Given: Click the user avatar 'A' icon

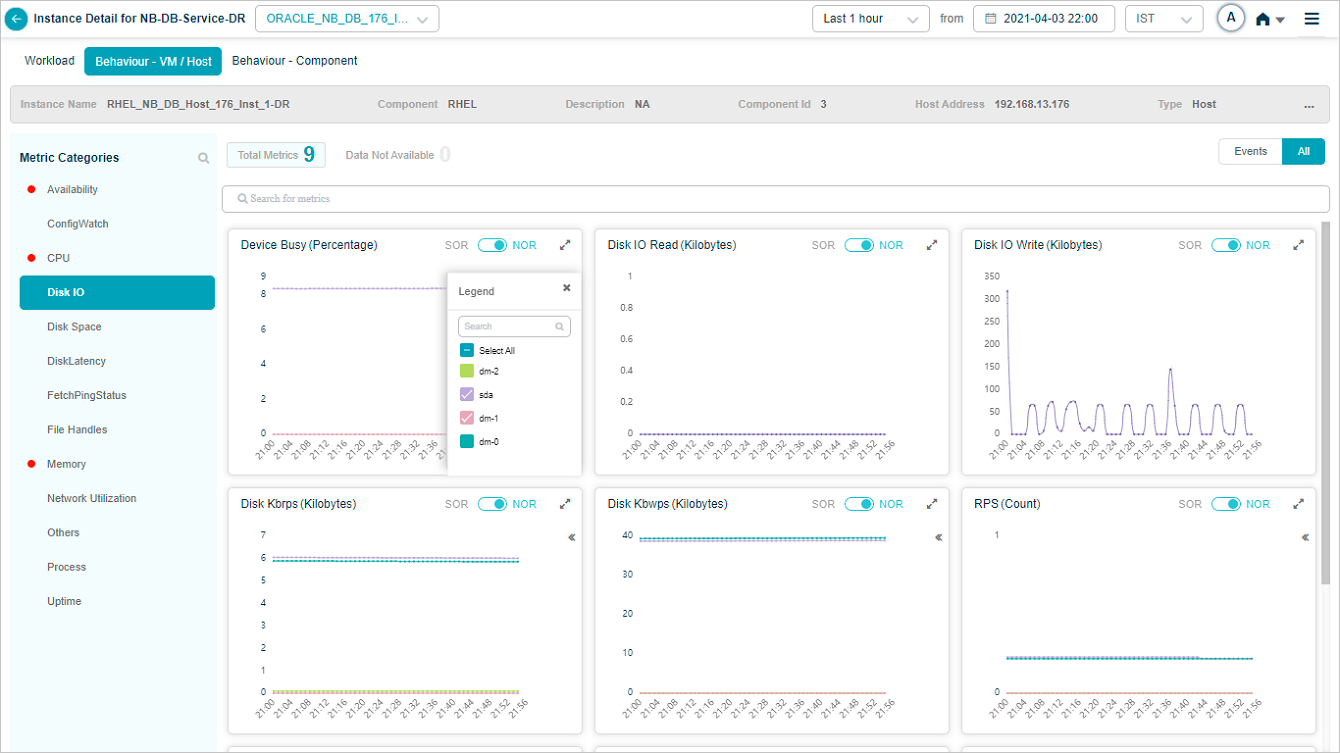Looking at the screenshot, I should coord(1231,18).
